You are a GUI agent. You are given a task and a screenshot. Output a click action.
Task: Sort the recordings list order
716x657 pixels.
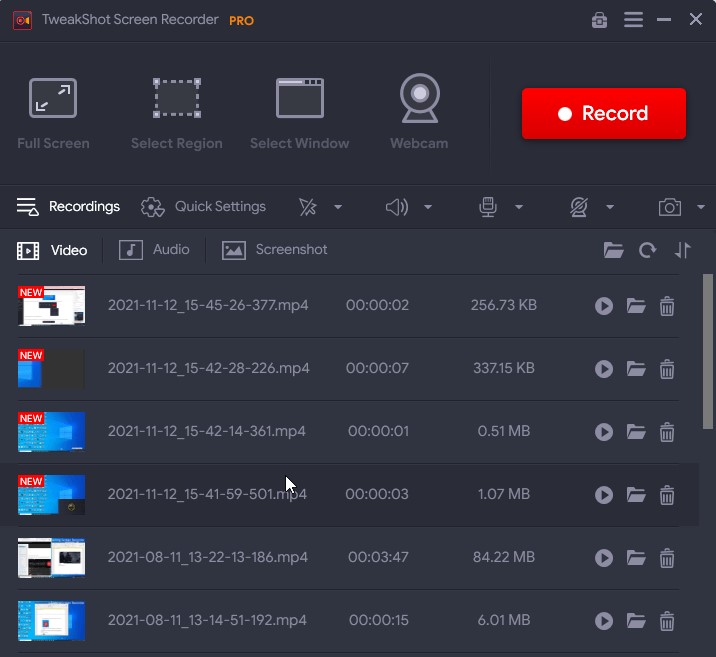[x=683, y=250]
